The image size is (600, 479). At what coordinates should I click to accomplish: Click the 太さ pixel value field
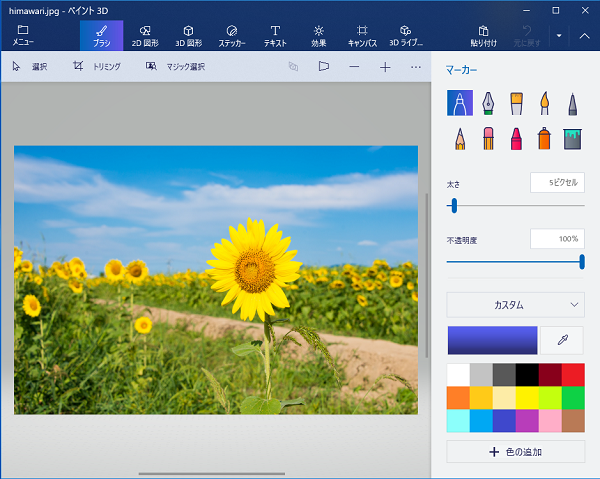[x=557, y=183]
